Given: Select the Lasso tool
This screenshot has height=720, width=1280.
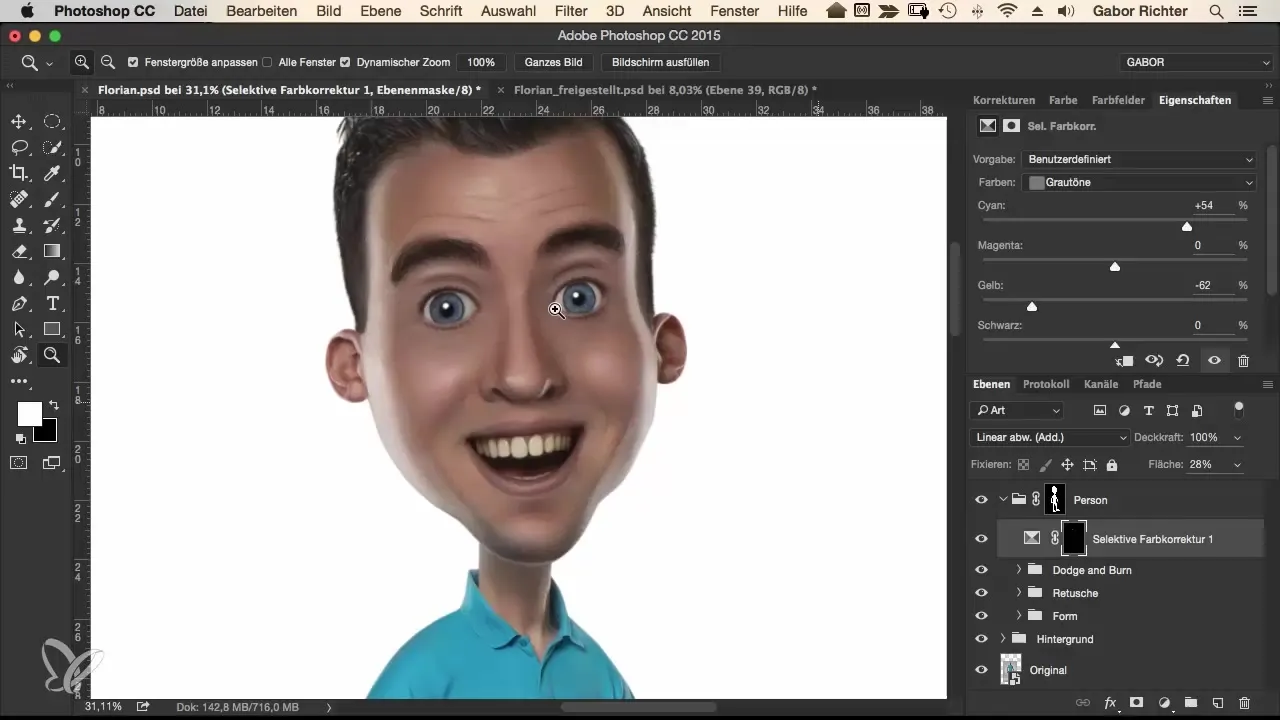Looking at the screenshot, I should click(x=19, y=147).
